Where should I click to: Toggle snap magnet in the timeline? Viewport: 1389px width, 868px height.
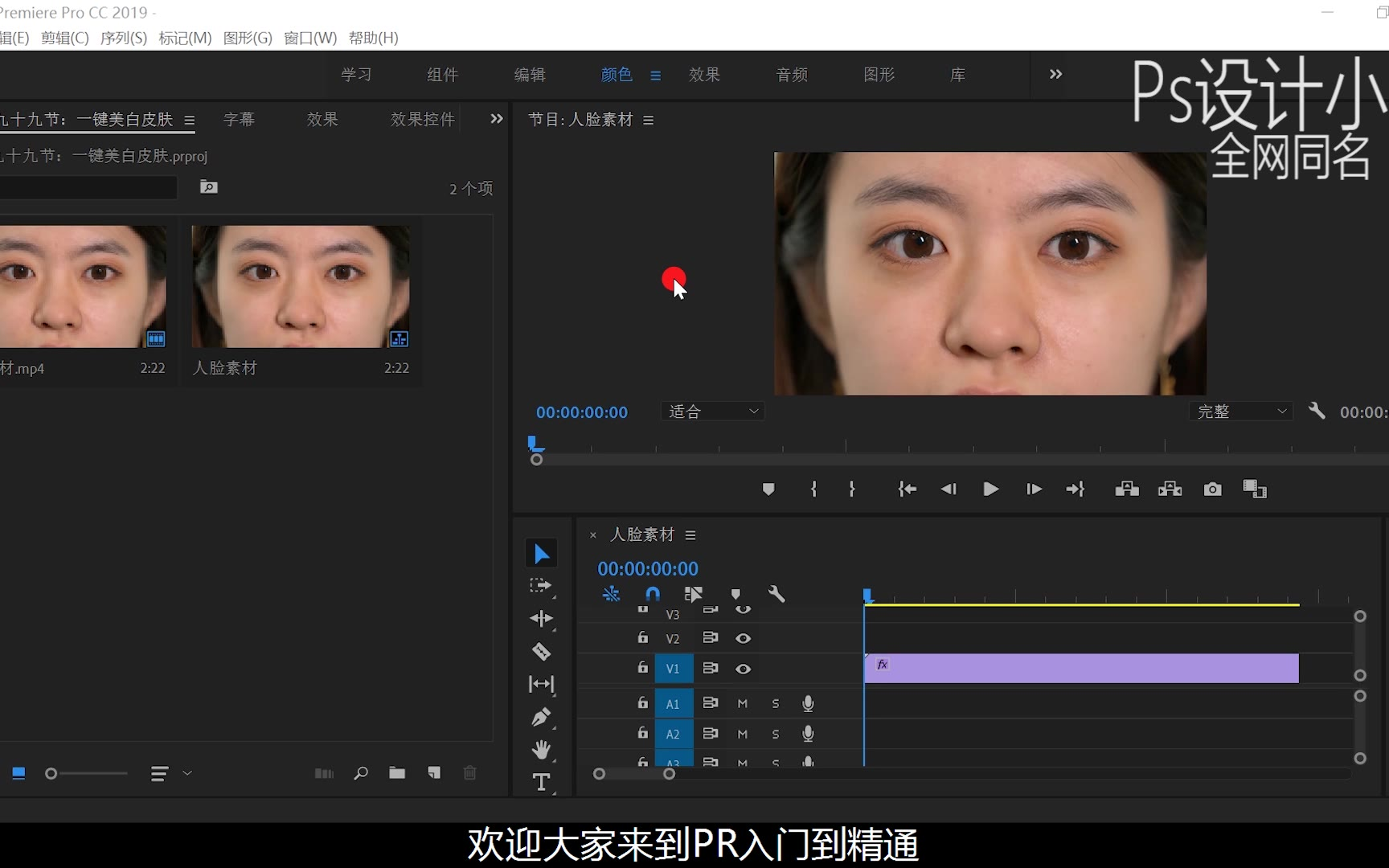coord(653,594)
